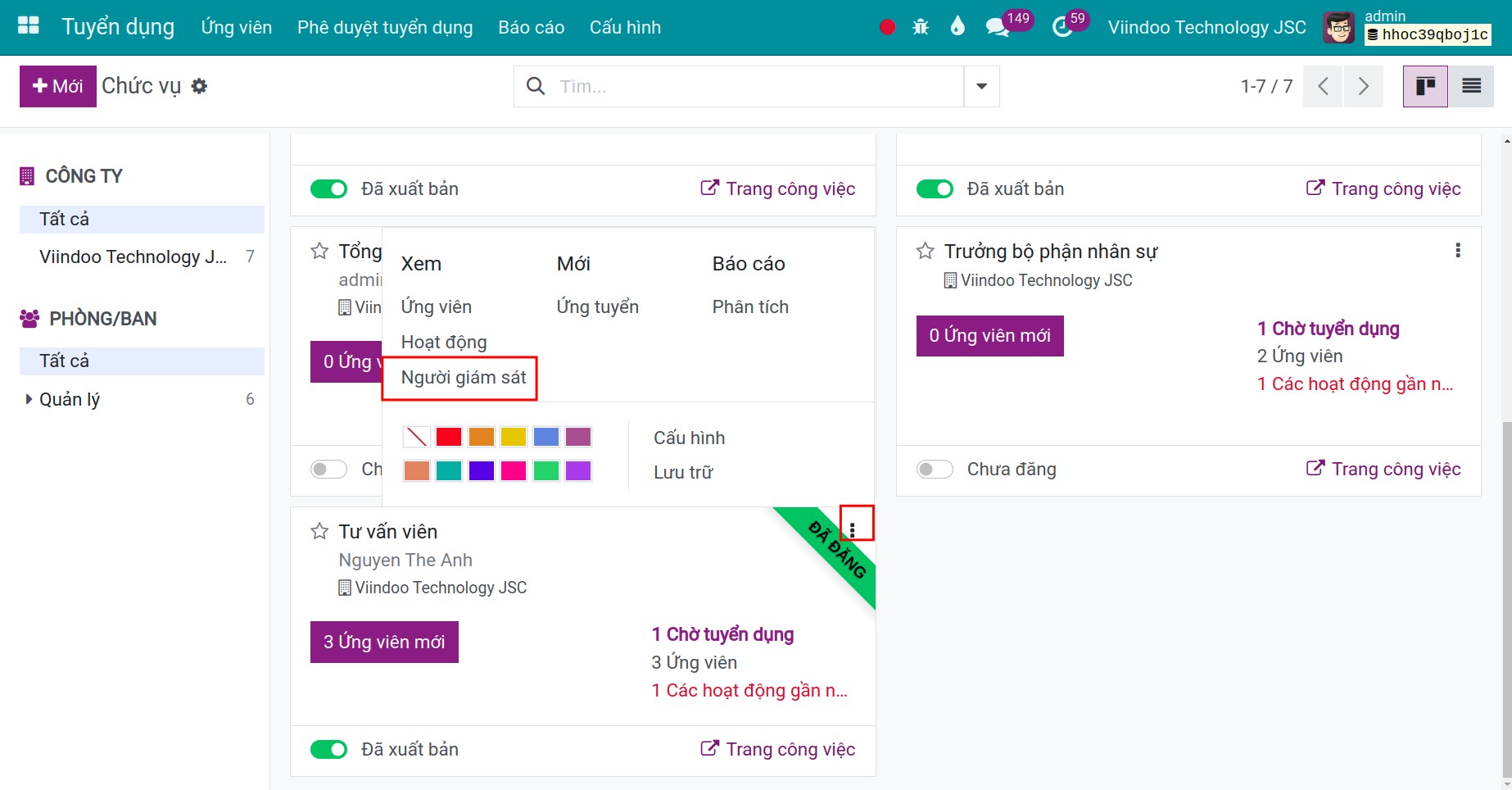This screenshot has width=1512, height=790.
Task: Toggle Đã xuất bản switch on Tư vấn viên card
Action: point(329,750)
